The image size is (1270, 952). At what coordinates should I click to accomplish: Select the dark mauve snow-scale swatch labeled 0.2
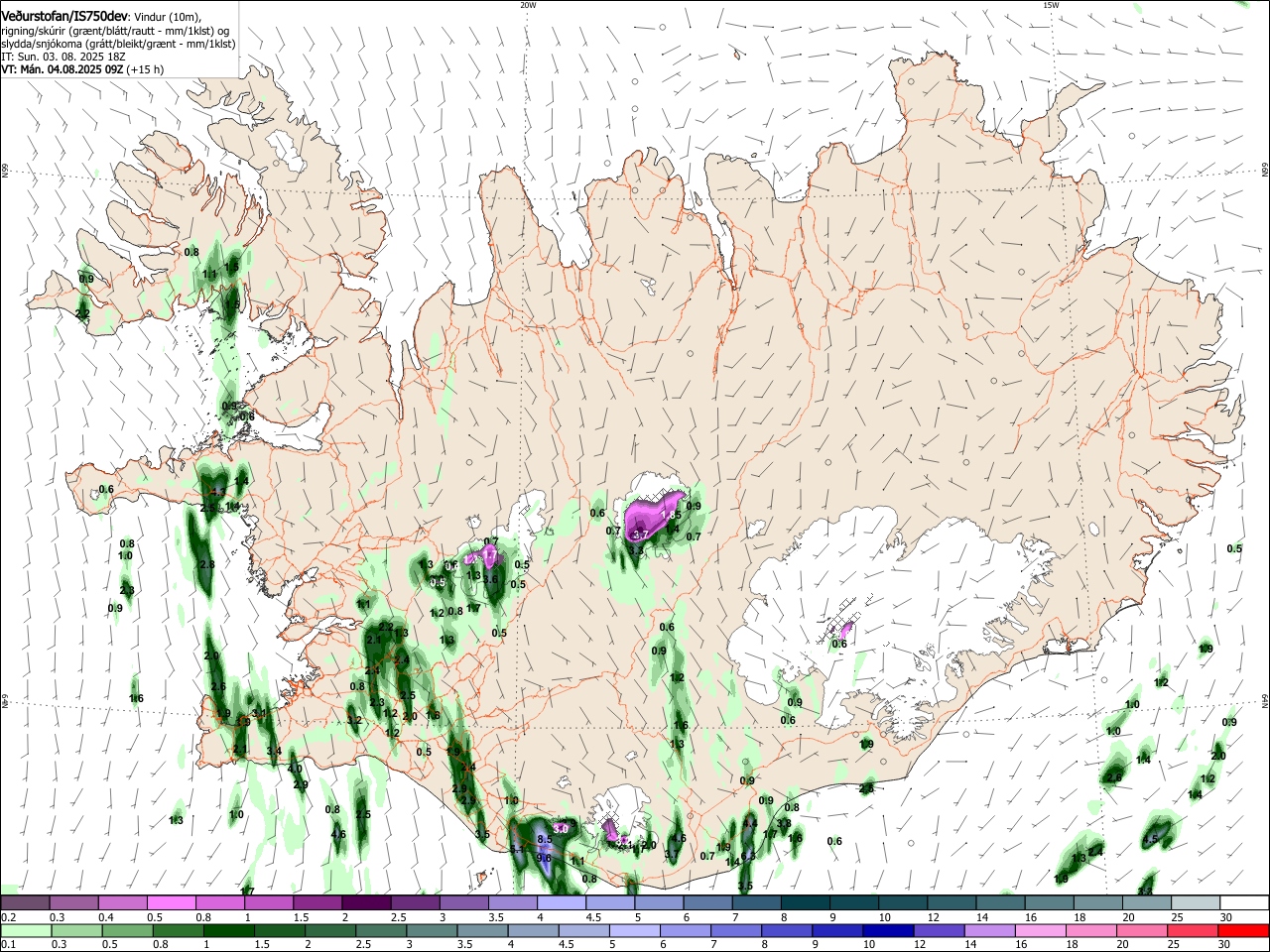click(25, 903)
